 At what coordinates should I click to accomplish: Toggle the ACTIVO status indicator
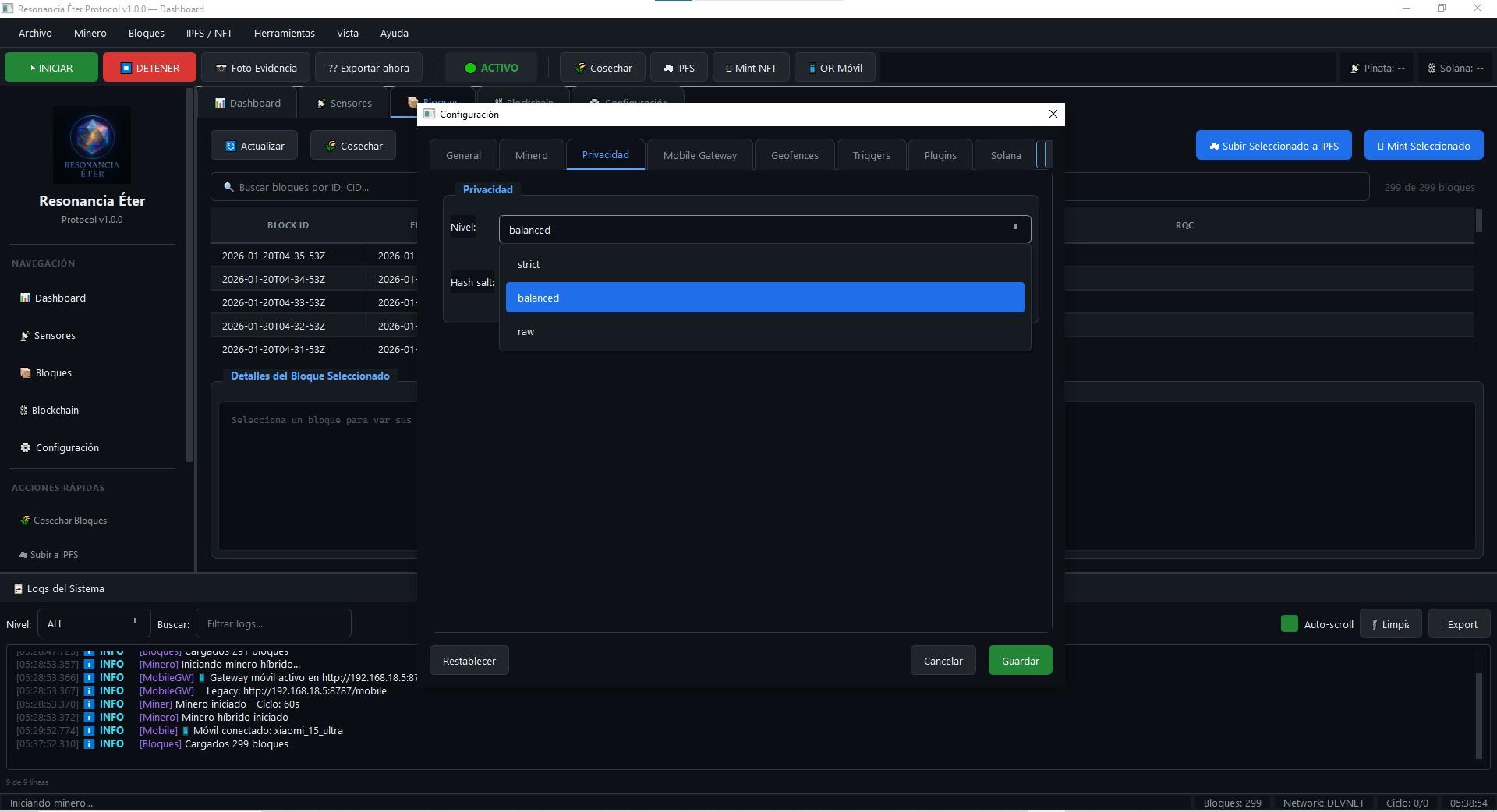coord(491,68)
